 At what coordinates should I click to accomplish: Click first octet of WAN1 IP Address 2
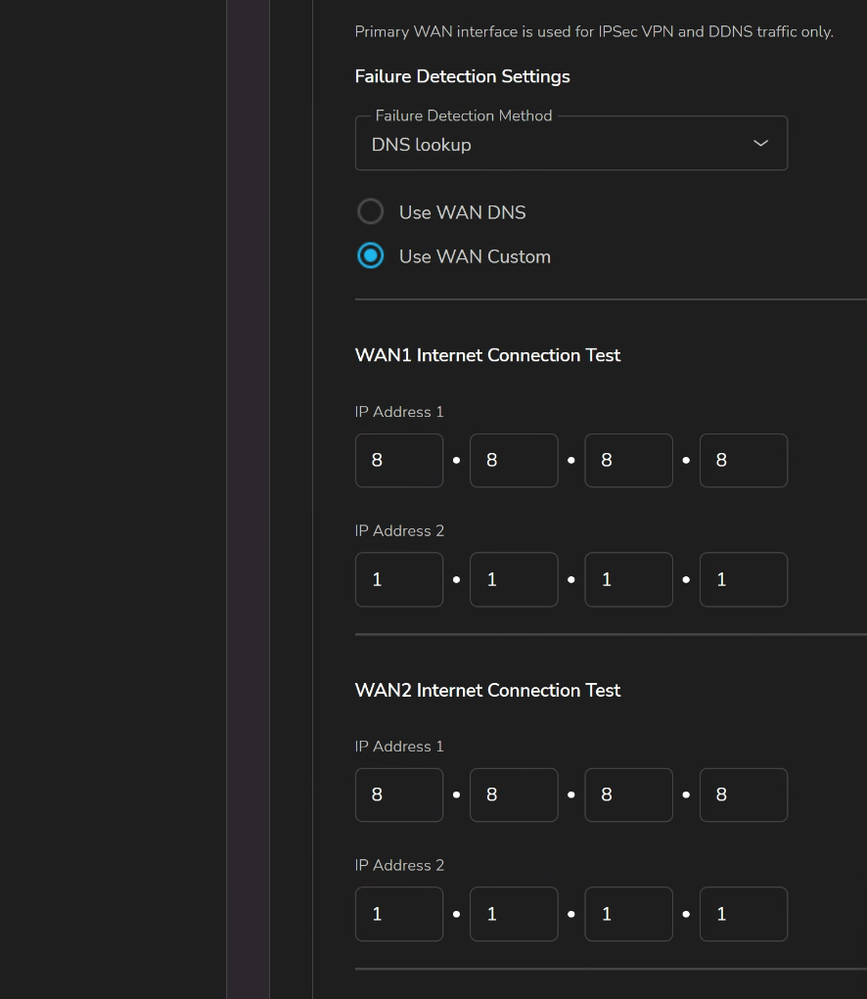399,580
